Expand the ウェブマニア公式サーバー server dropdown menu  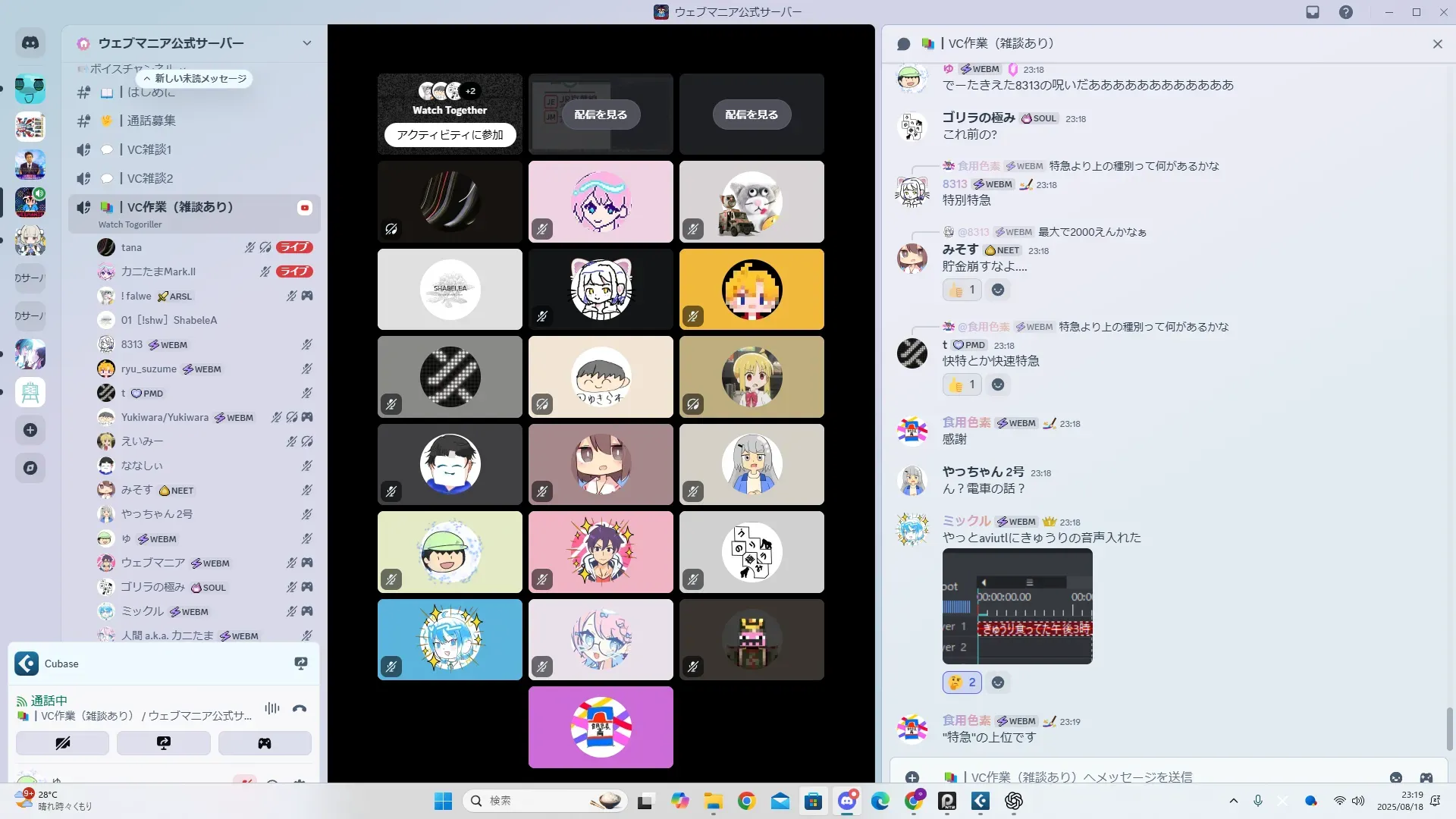pyautogui.click(x=306, y=43)
